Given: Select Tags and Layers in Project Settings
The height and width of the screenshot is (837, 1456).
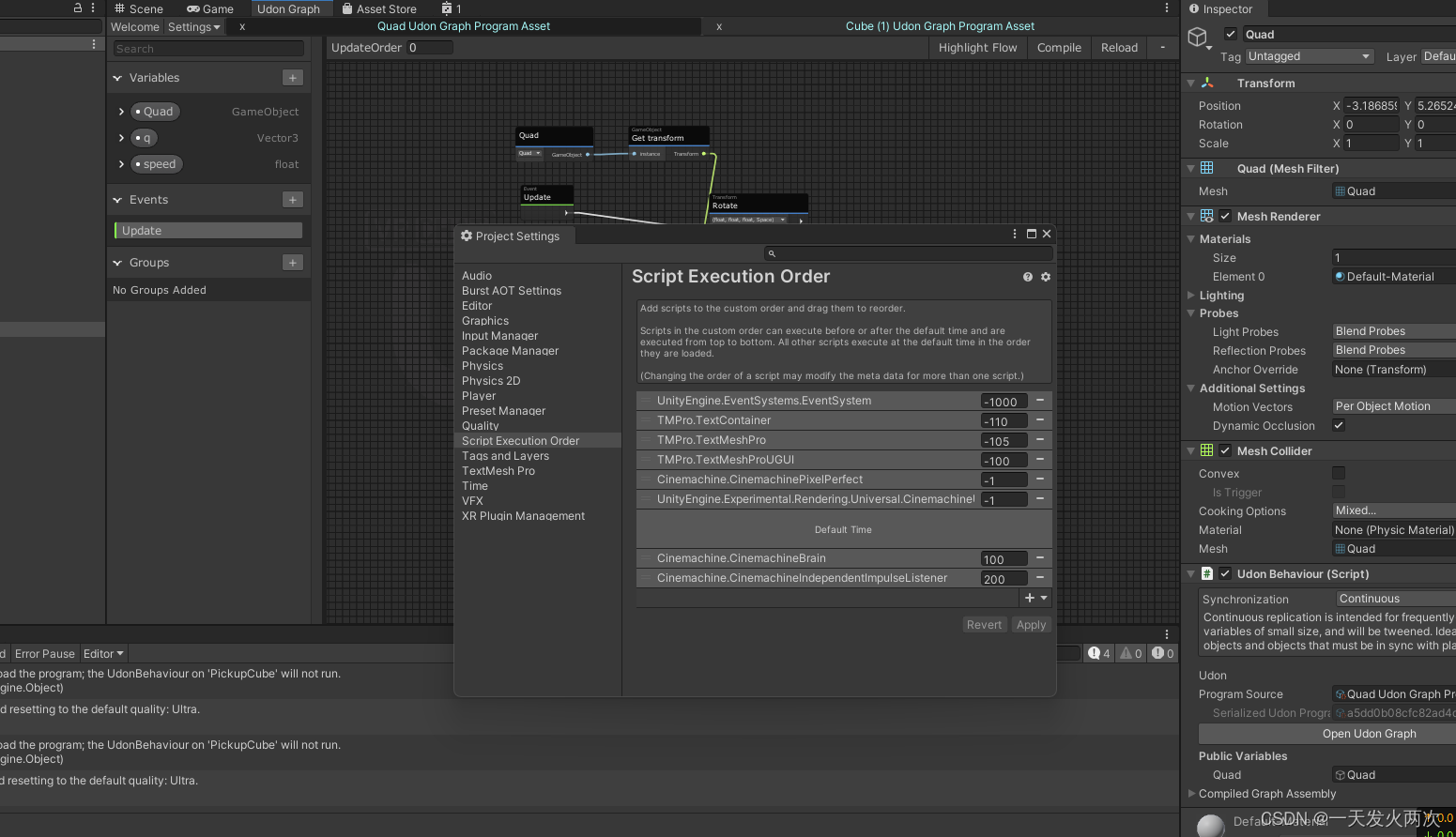Looking at the screenshot, I should coord(505,456).
